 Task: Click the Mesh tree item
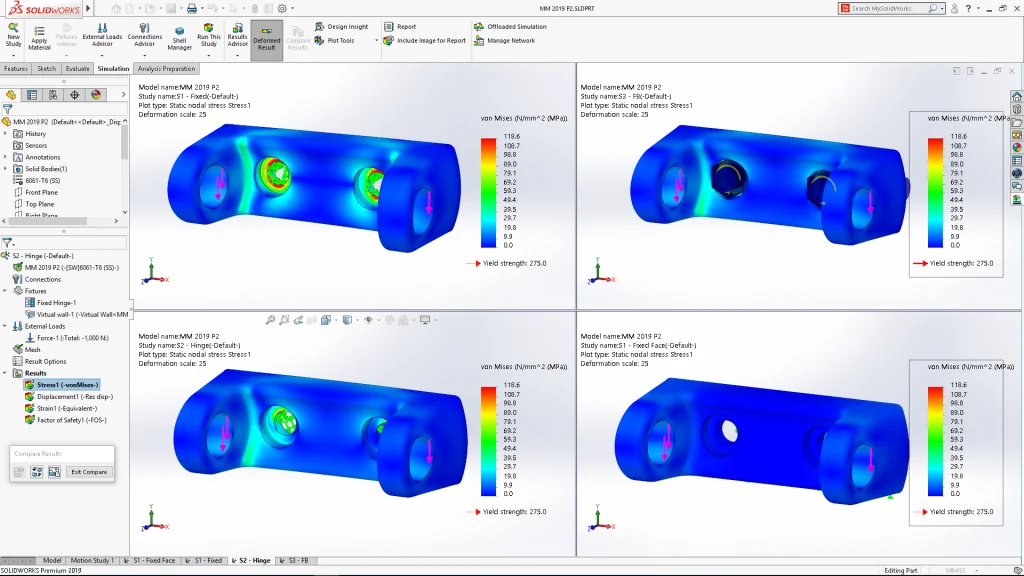pyautogui.click(x=27, y=349)
